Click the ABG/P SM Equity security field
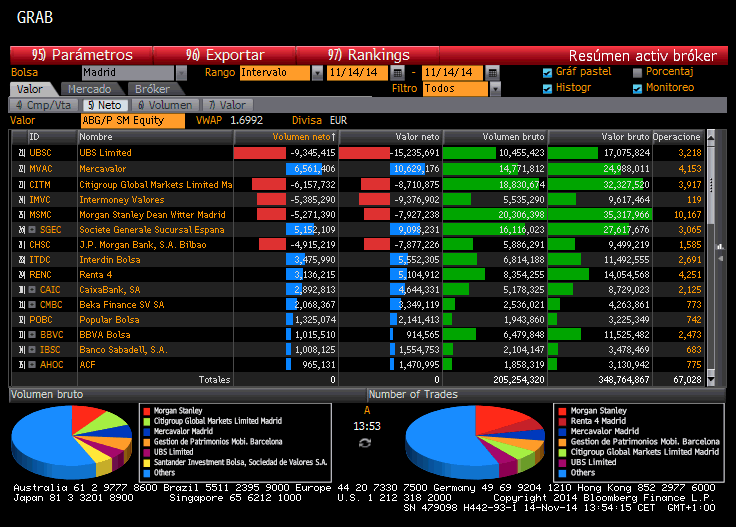 (133, 121)
